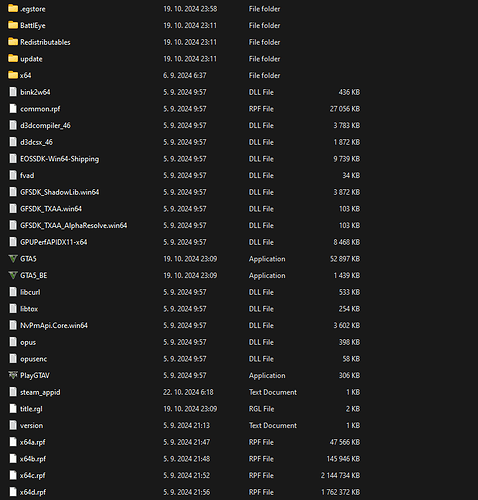Click the 8 468 KB size value

[347, 242]
